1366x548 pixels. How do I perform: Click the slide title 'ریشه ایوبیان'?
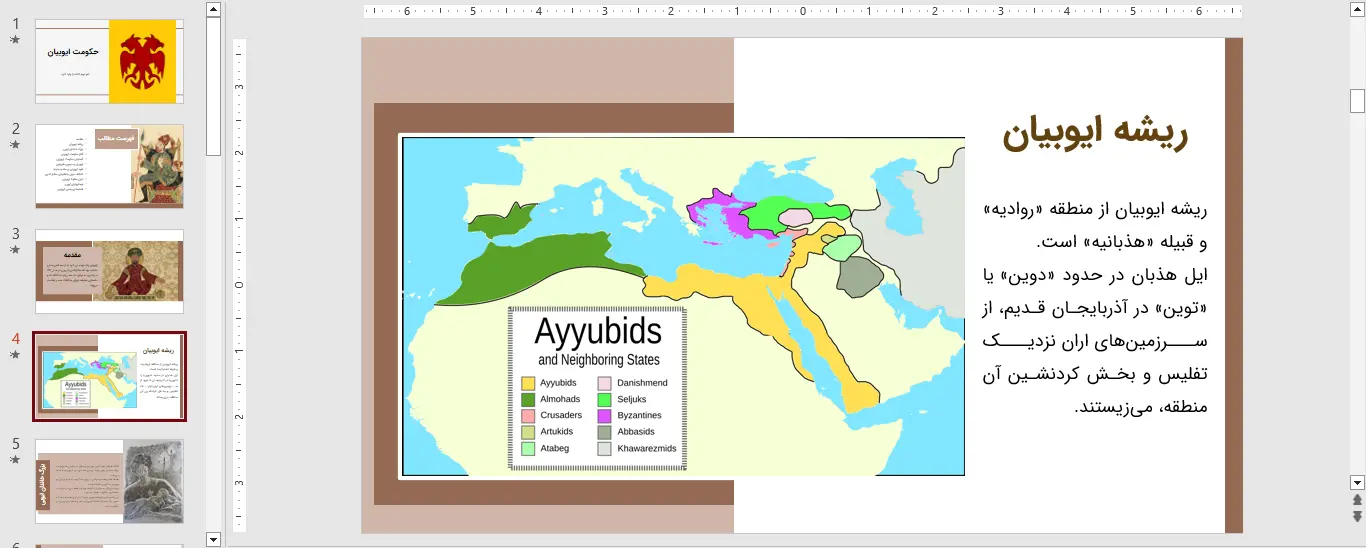[1095, 134]
